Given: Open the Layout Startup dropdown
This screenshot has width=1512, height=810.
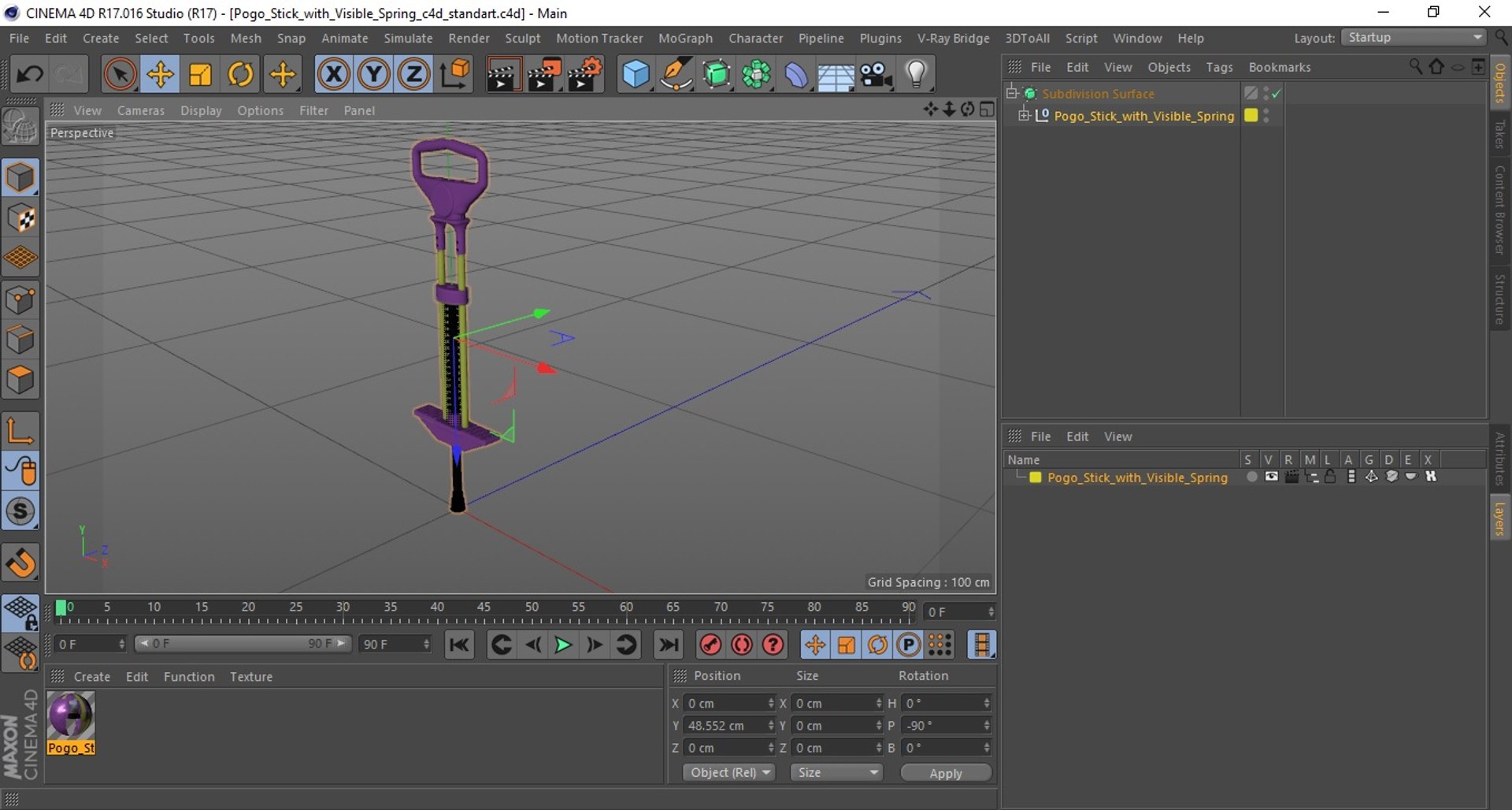Looking at the screenshot, I should 1414,38.
